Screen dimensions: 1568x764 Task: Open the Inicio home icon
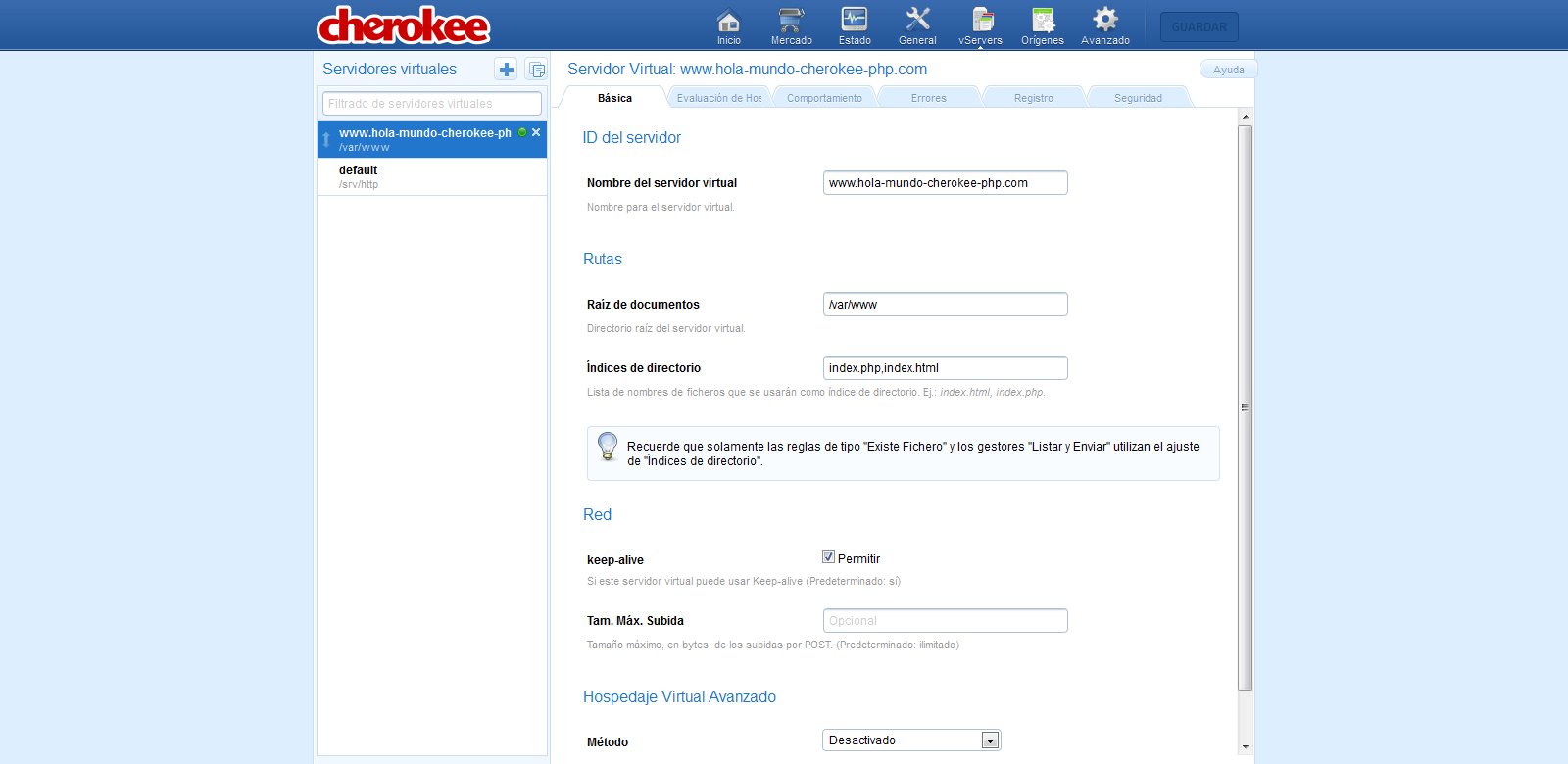pyautogui.click(x=728, y=25)
